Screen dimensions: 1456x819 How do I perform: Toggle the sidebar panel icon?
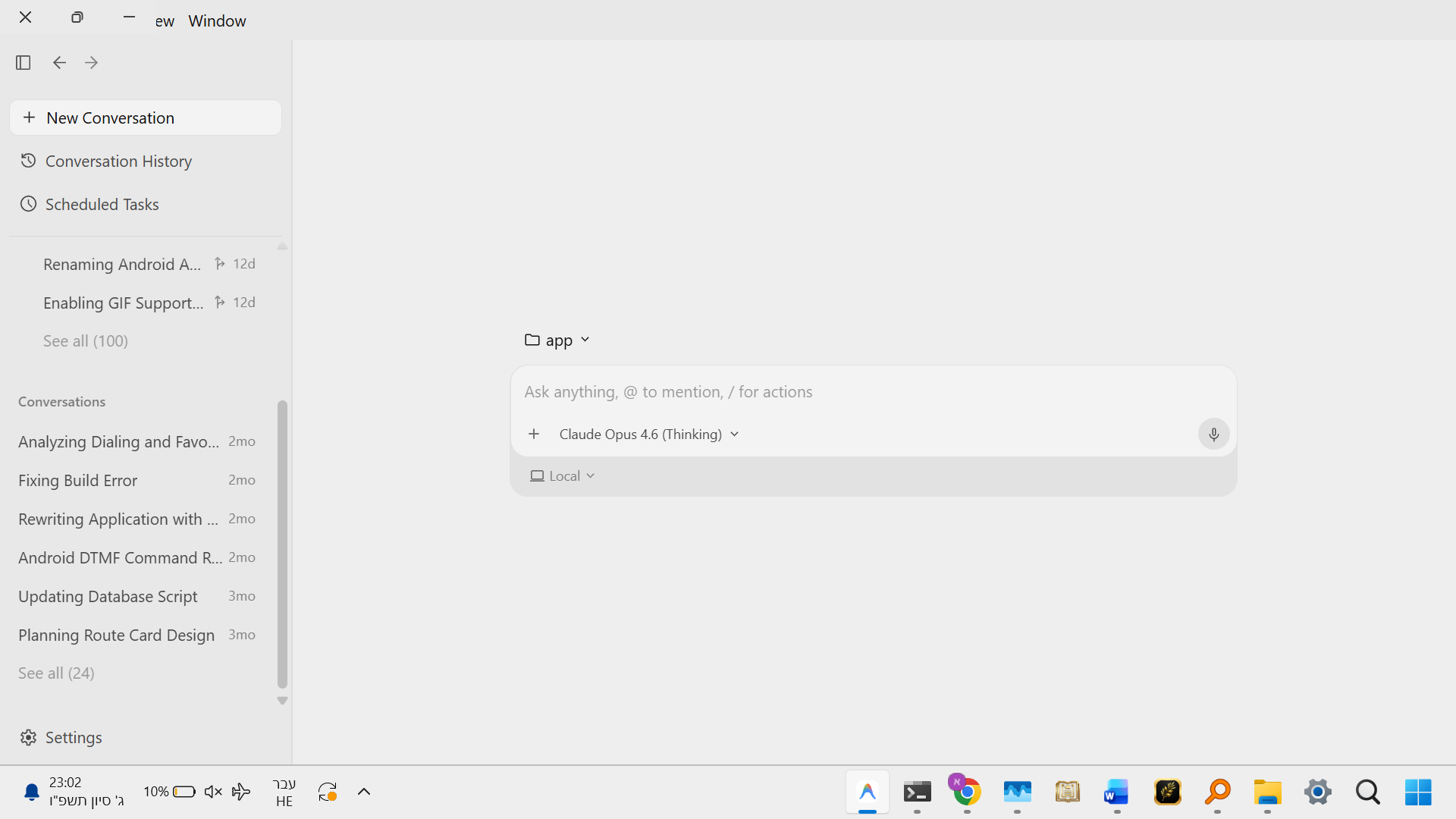pos(23,62)
